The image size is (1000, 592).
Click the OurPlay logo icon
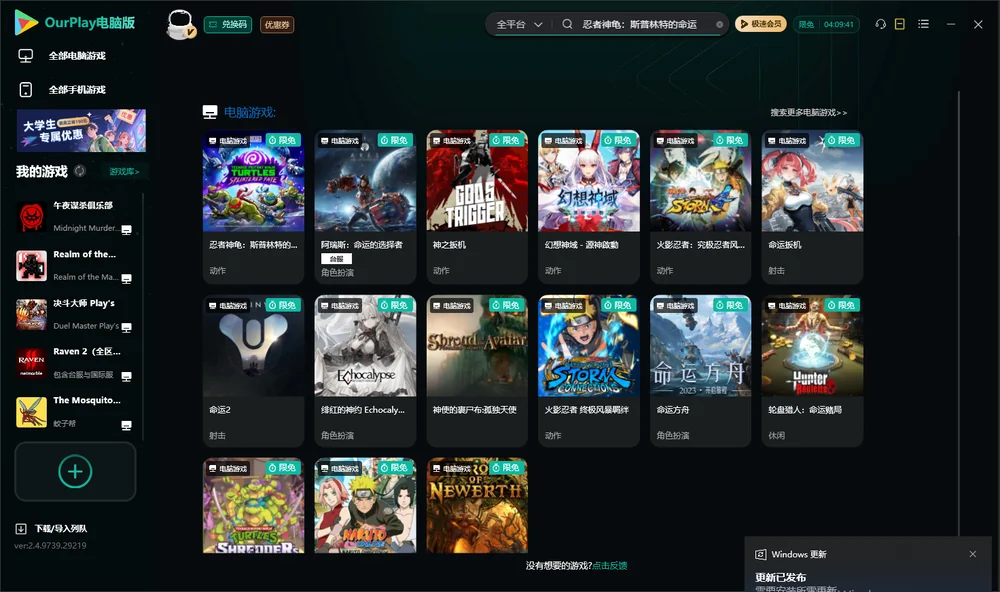click(x=26, y=23)
